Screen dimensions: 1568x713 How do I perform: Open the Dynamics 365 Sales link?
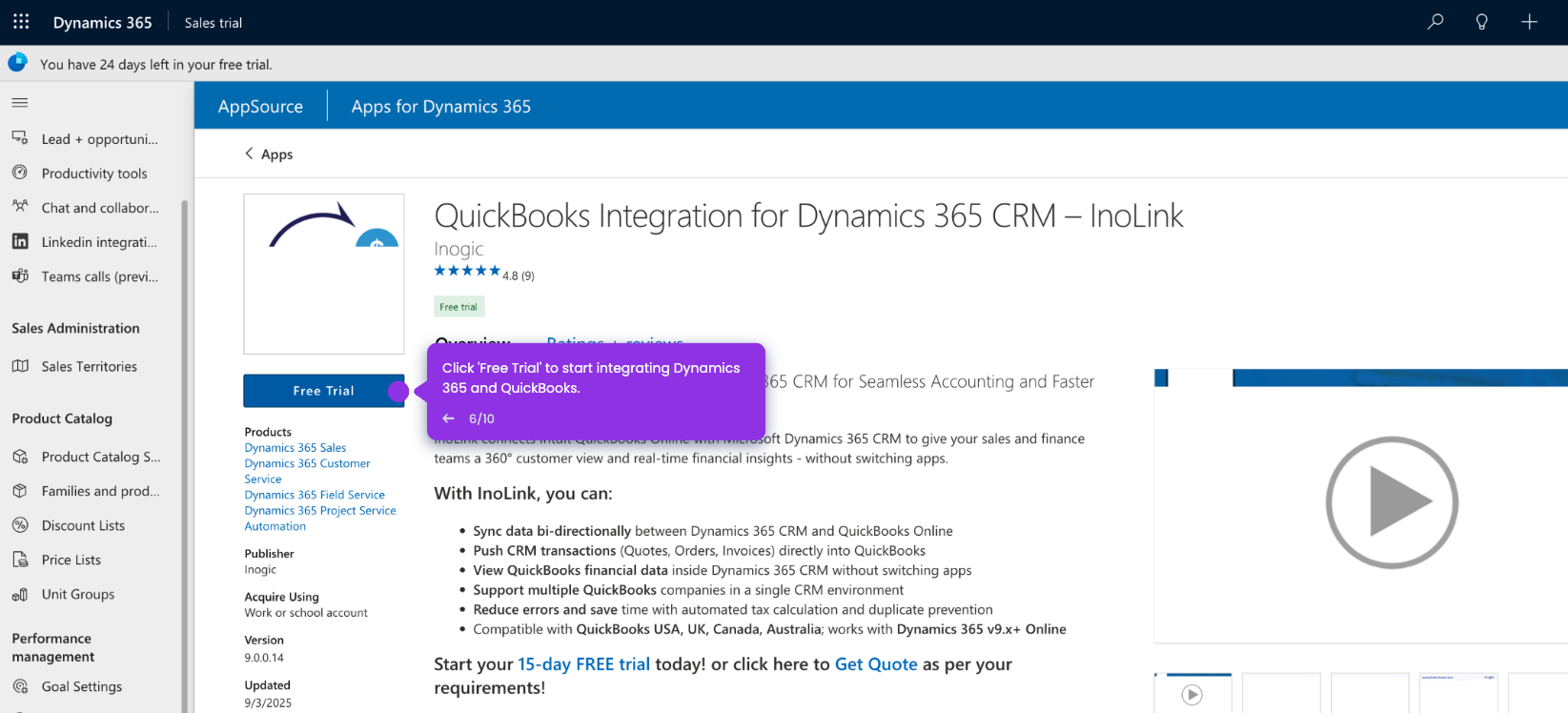point(295,447)
